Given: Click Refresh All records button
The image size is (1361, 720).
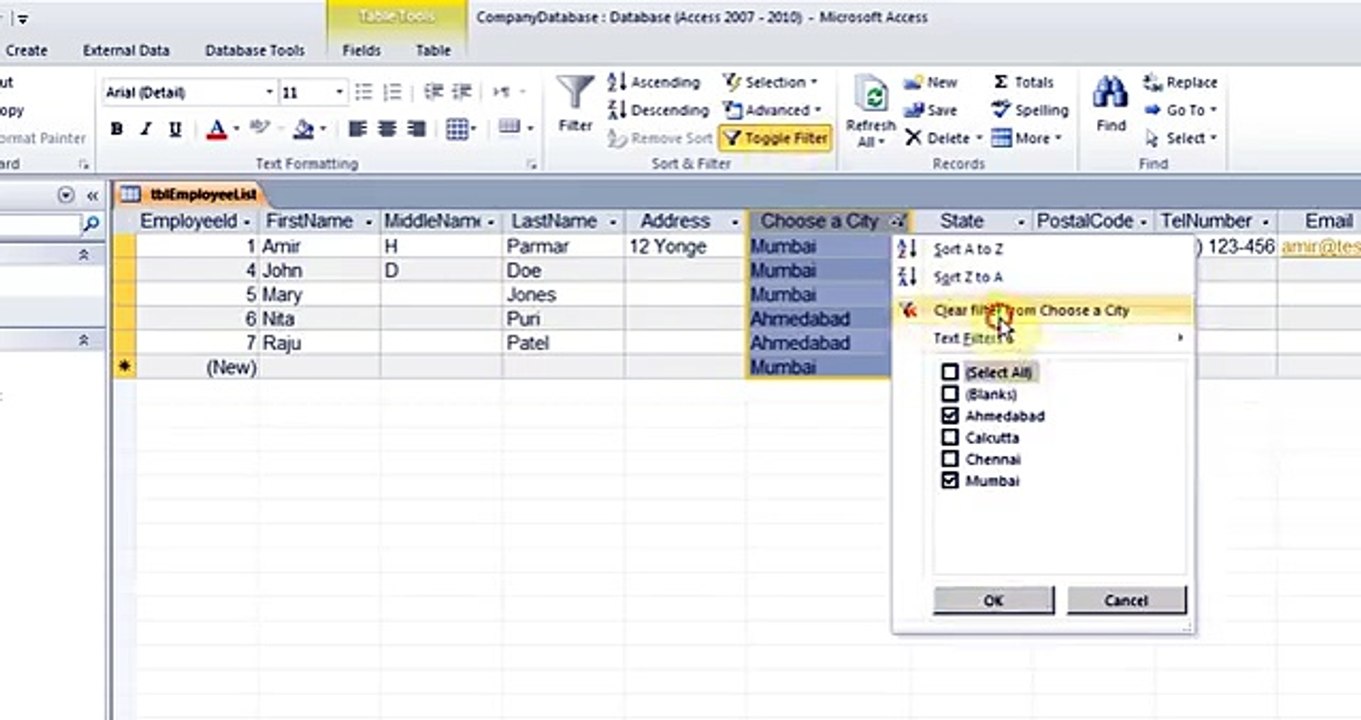Looking at the screenshot, I should [x=870, y=112].
